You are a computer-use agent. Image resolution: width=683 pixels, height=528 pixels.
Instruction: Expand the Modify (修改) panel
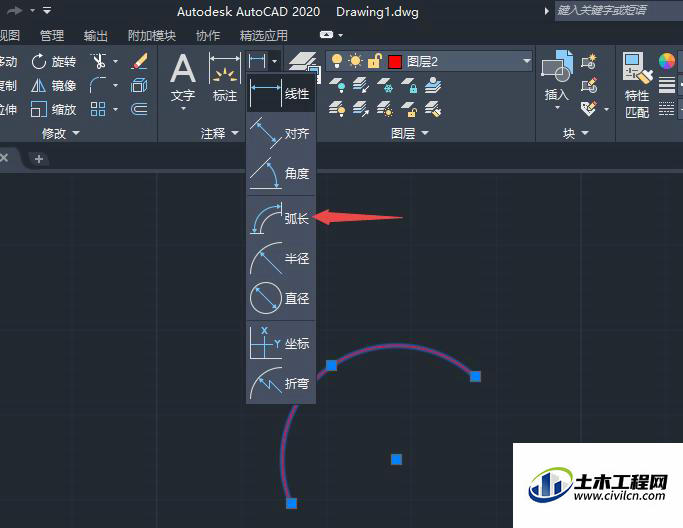point(61,133)
